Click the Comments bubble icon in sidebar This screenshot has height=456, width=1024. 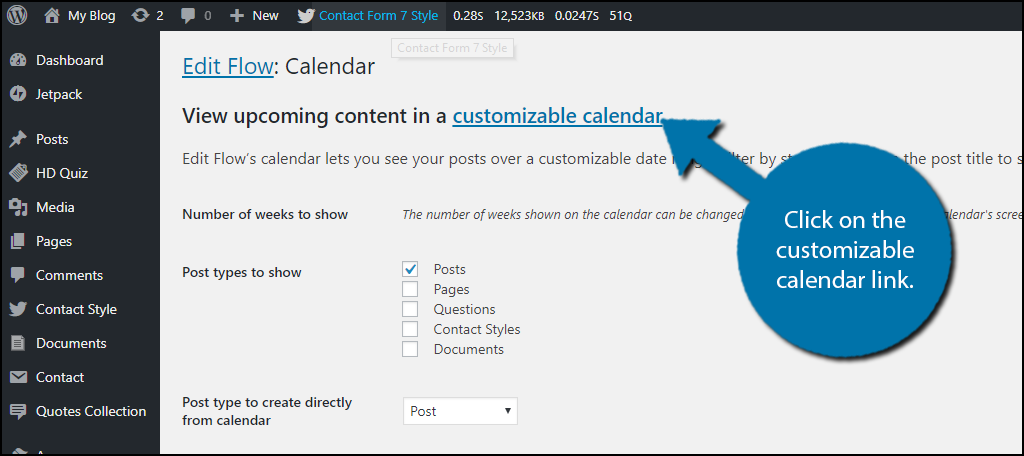(x=18, y=275)
